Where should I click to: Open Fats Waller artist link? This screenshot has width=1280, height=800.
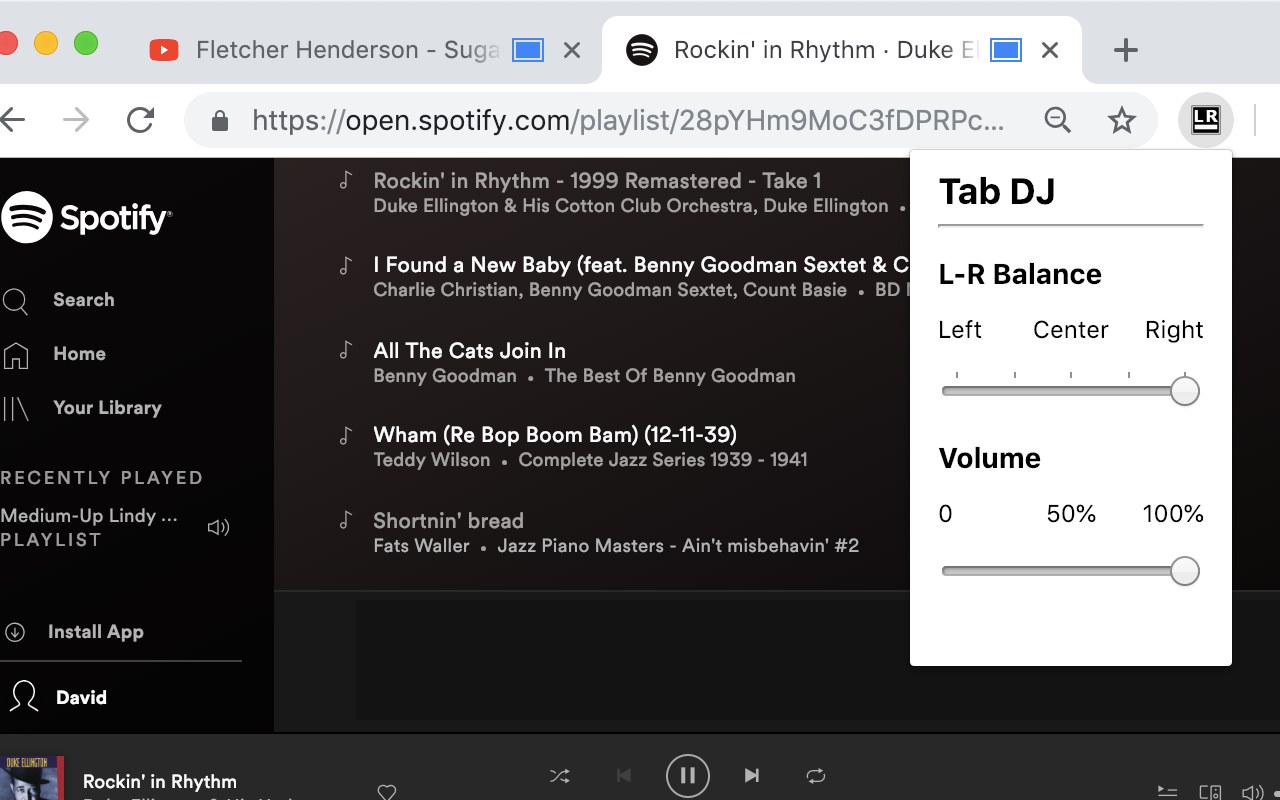pyautogui.click(x=421, y=546)
